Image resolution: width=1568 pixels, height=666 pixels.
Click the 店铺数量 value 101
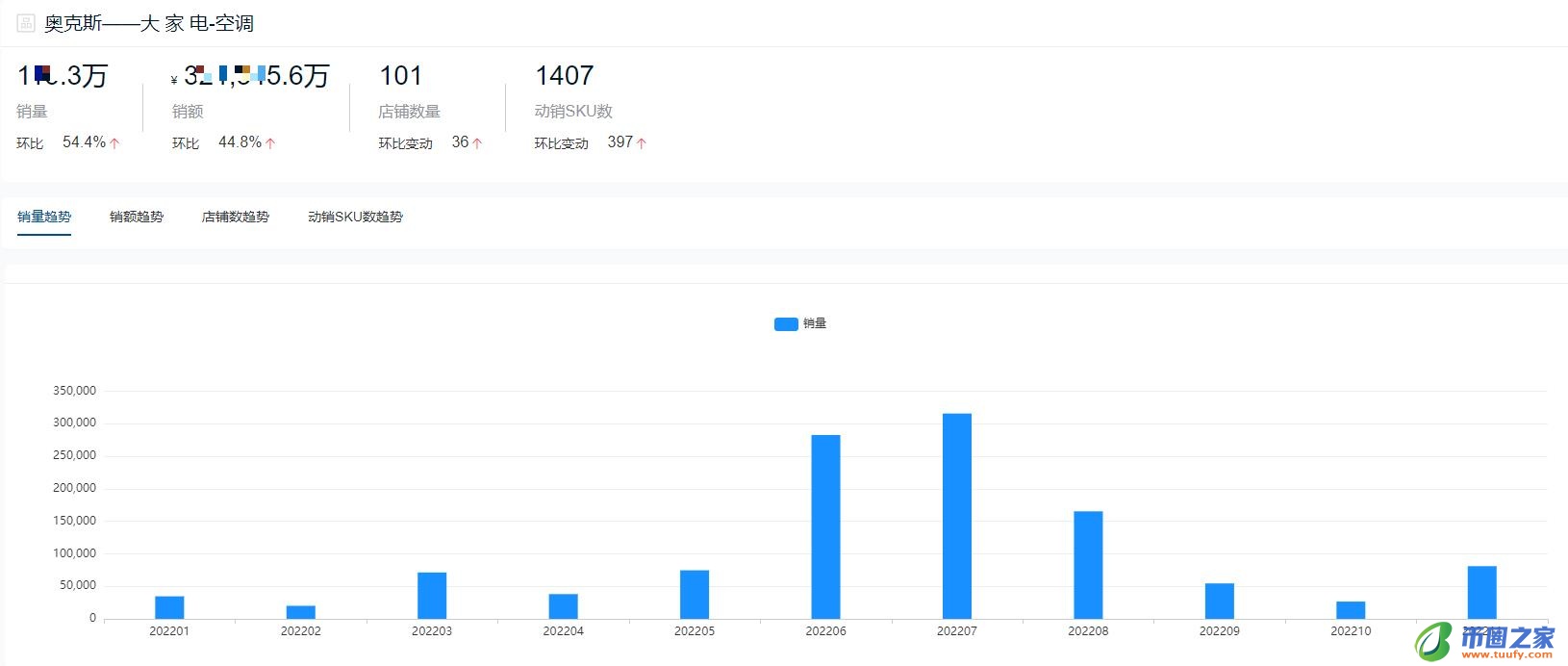click(401, 75)
